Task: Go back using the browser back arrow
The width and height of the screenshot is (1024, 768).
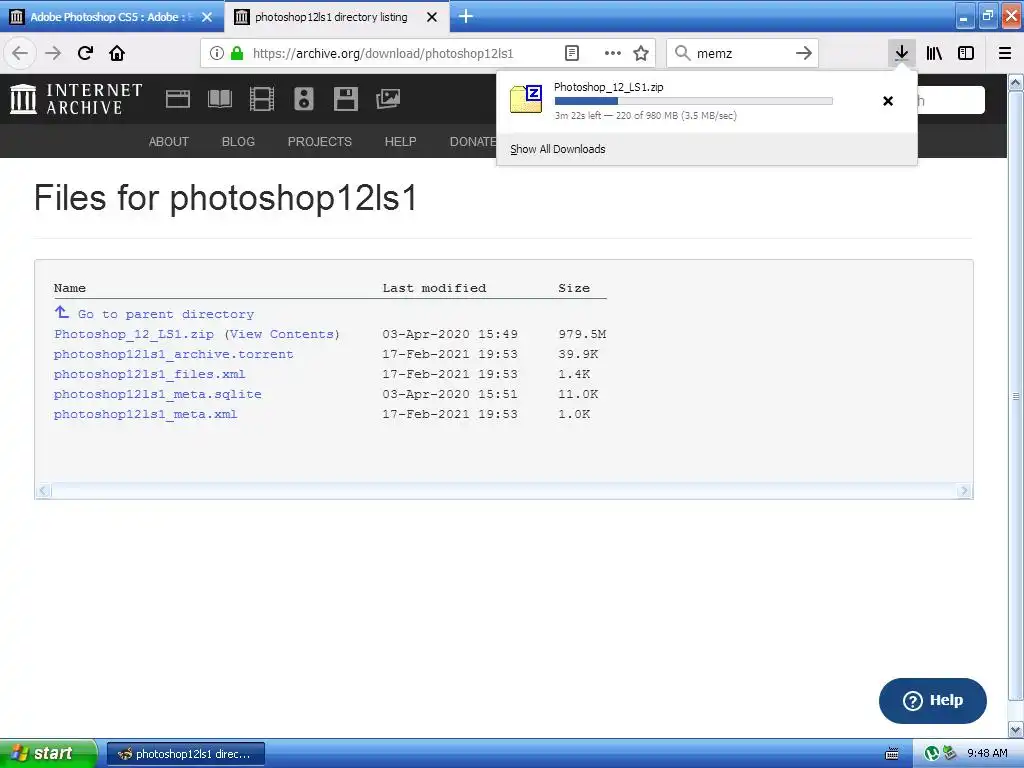Action: coord(20,53)
